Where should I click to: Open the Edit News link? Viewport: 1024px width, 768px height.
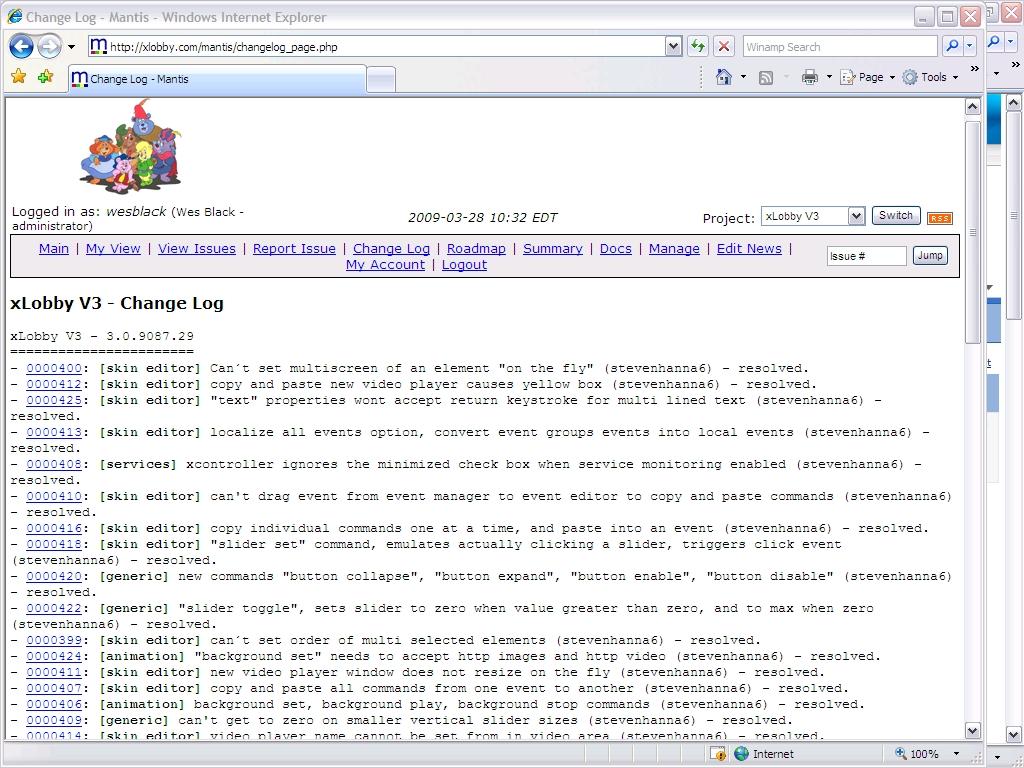749,249
